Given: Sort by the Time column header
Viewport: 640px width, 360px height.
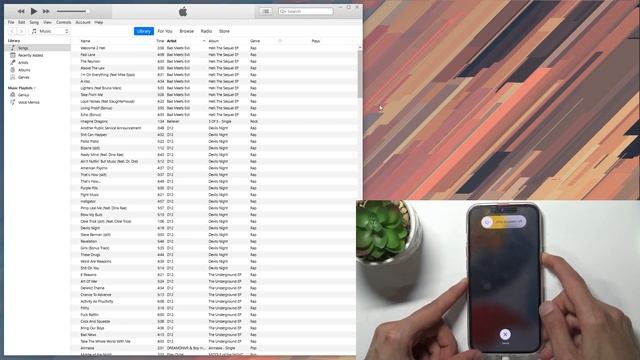Looking at the screenshot, I should tap(160, 41).
